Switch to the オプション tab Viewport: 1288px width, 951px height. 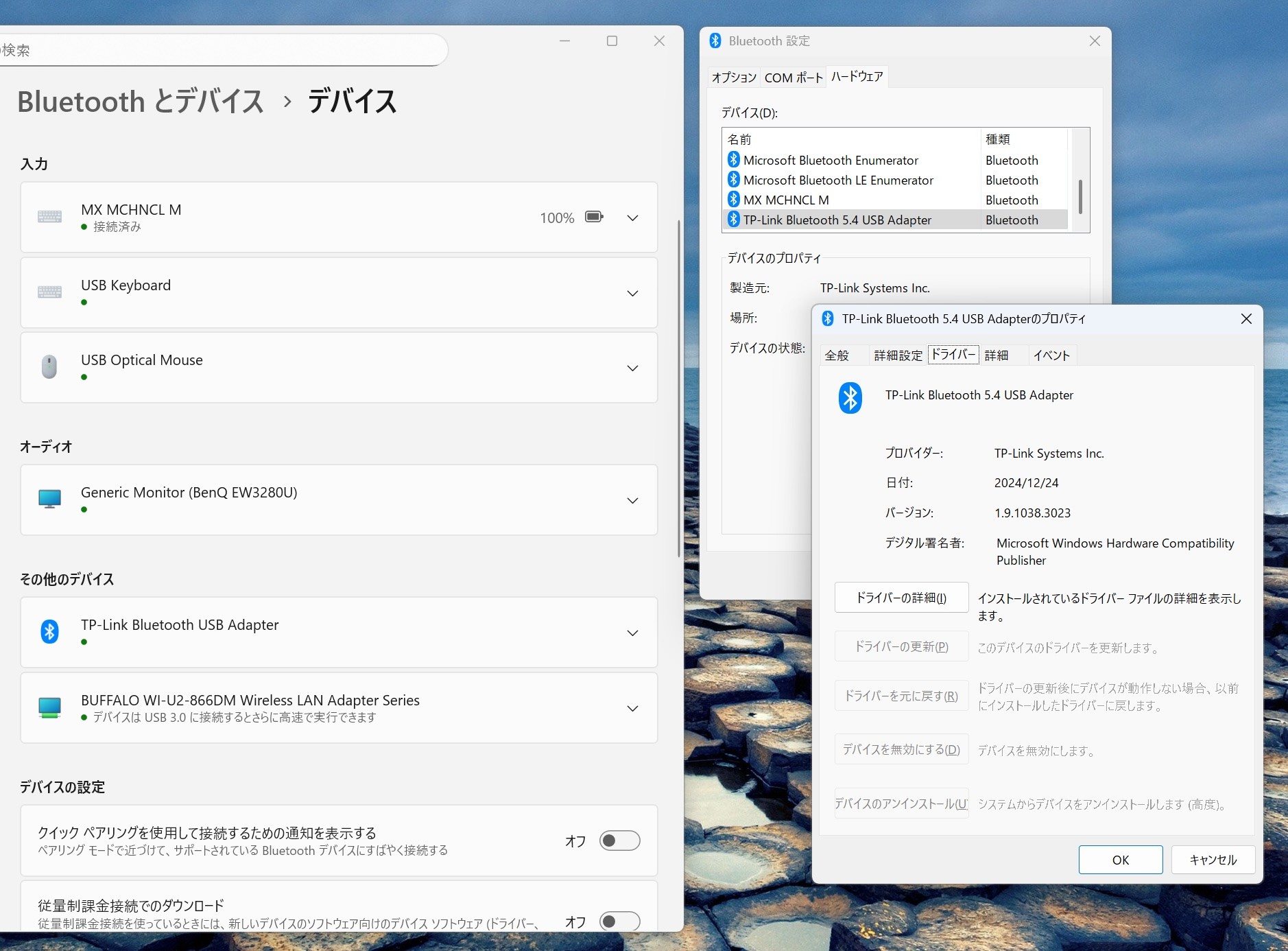[x=734, y=78]
